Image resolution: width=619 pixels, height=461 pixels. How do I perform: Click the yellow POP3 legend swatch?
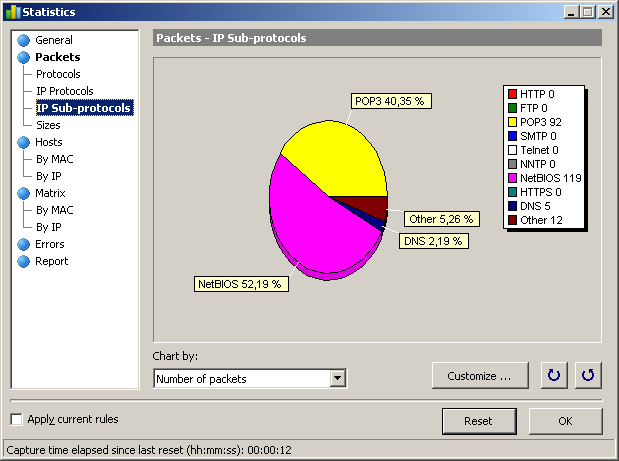512,122
